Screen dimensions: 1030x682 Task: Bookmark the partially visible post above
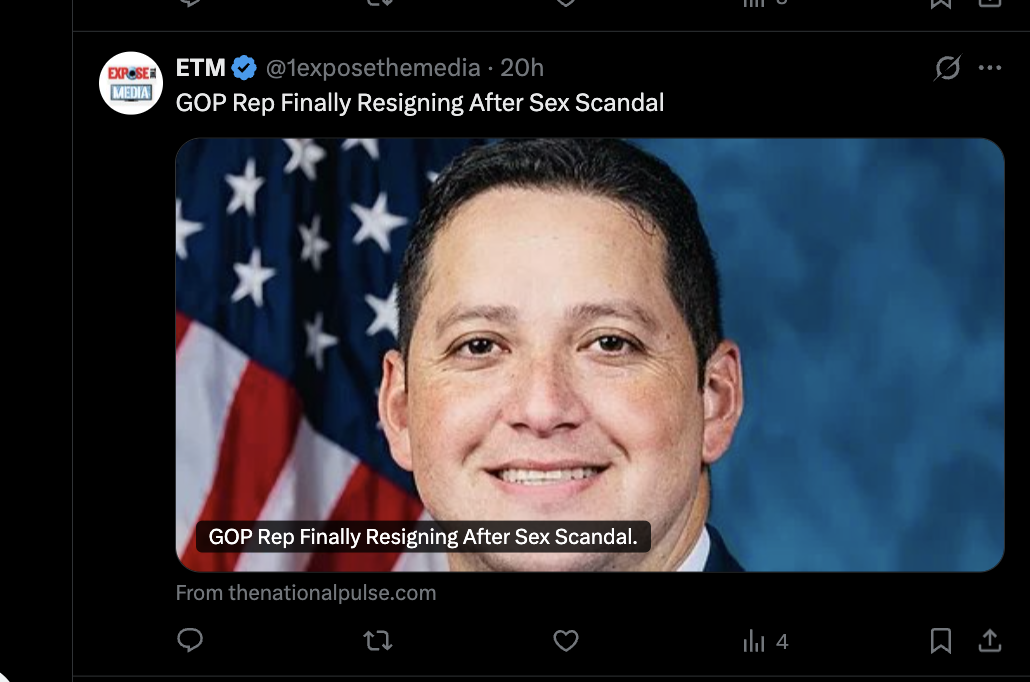pos(941,3)
